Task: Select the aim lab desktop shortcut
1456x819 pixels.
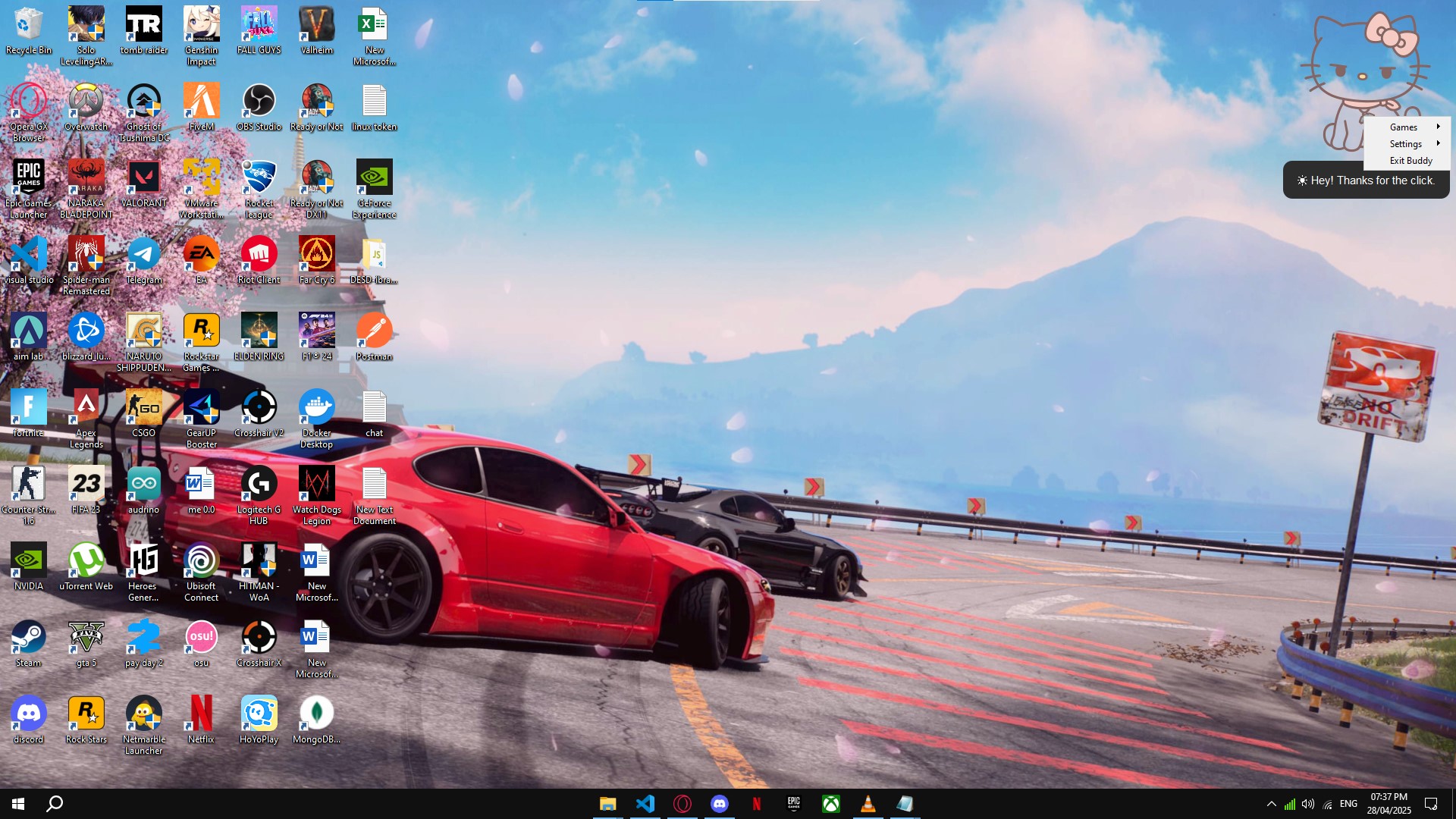Action: (x=29, y=337)
